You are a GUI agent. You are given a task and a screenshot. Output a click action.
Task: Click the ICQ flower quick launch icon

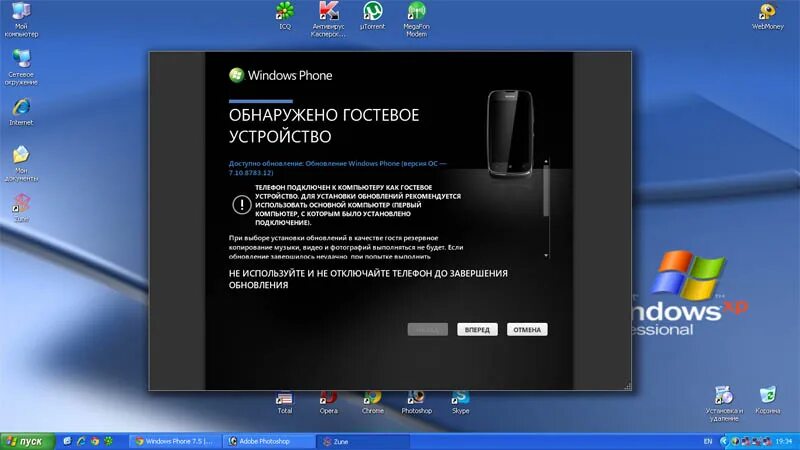point(108,441)
